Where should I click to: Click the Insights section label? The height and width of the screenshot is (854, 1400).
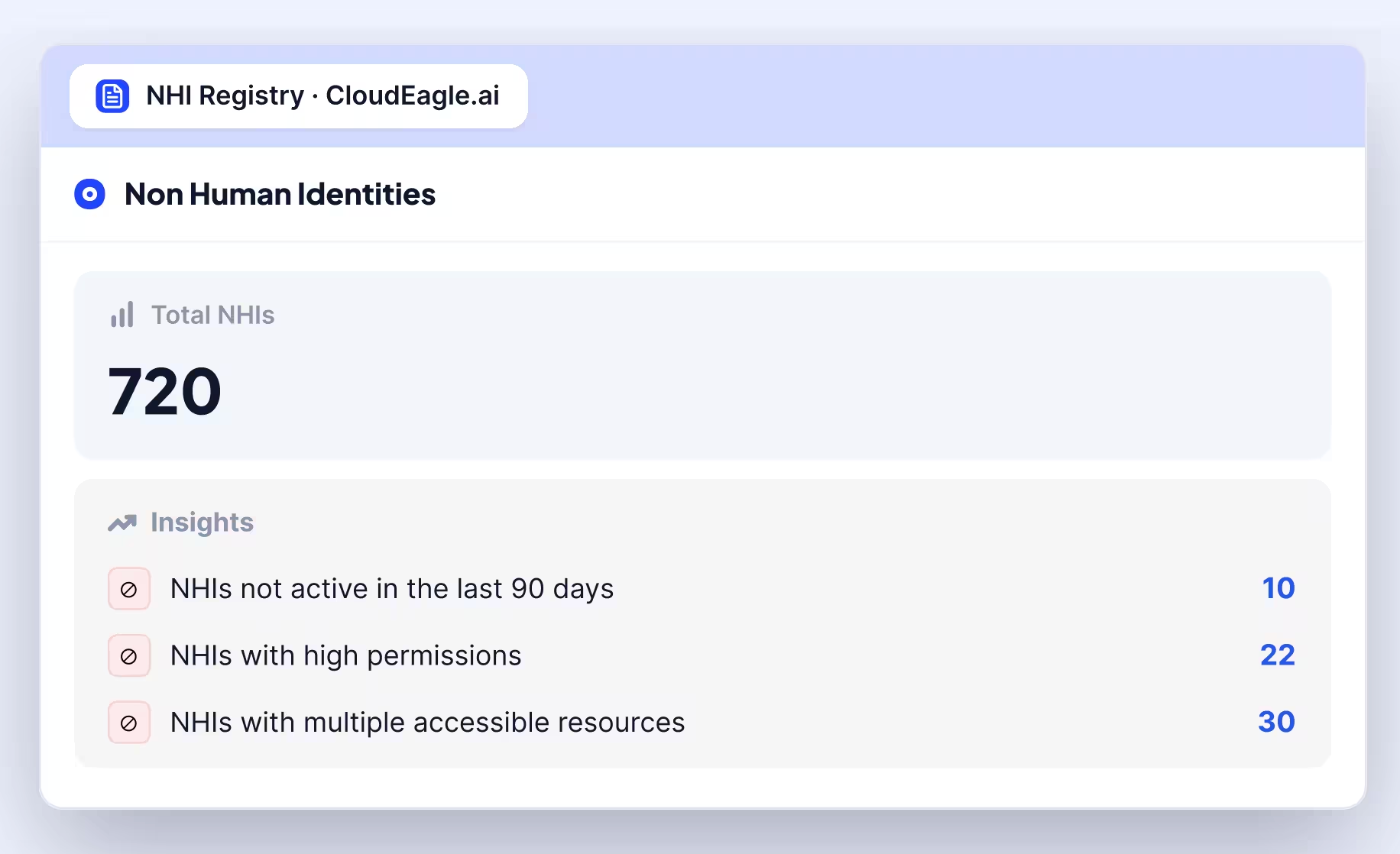tap(202, 522)
